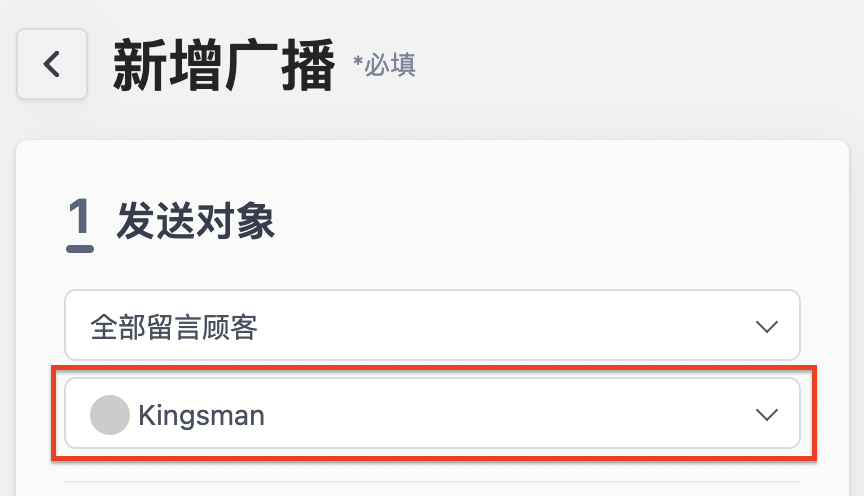This screenshot has height=496, width=864.
Task: Return to previous page via back button
Action: [52, 64]
